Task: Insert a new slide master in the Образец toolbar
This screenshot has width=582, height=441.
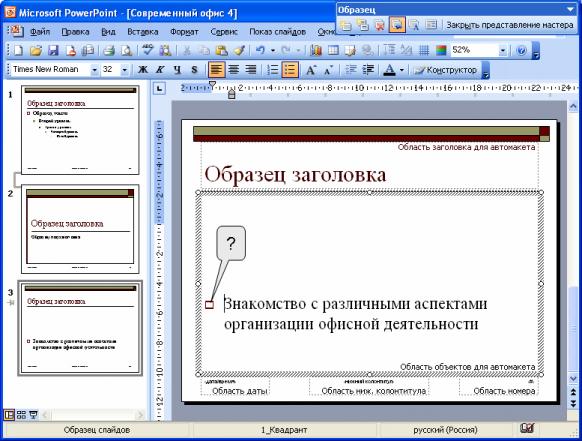Action: point(346,25)
